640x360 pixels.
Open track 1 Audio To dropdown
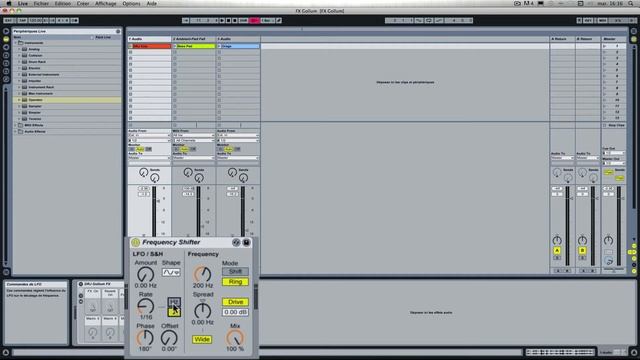click(x=149, y=158)
